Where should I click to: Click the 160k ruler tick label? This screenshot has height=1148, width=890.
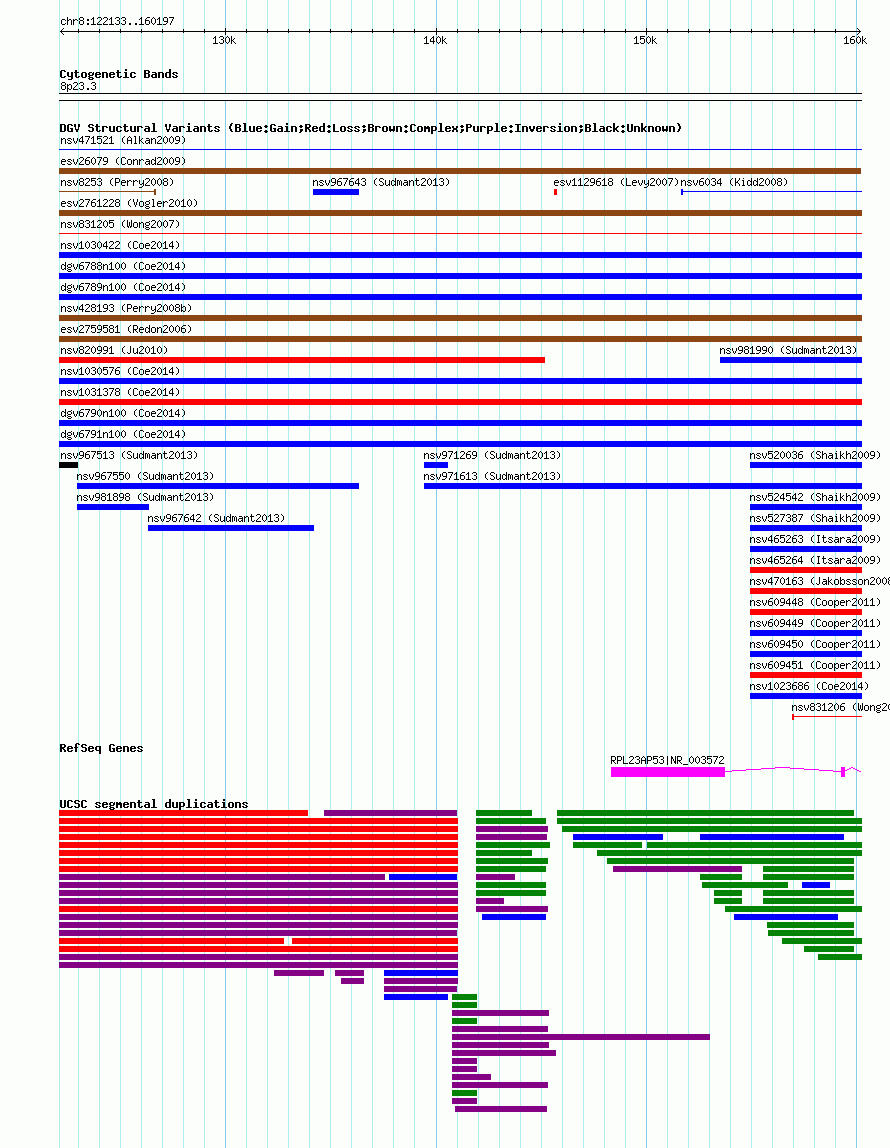[855, 41]
